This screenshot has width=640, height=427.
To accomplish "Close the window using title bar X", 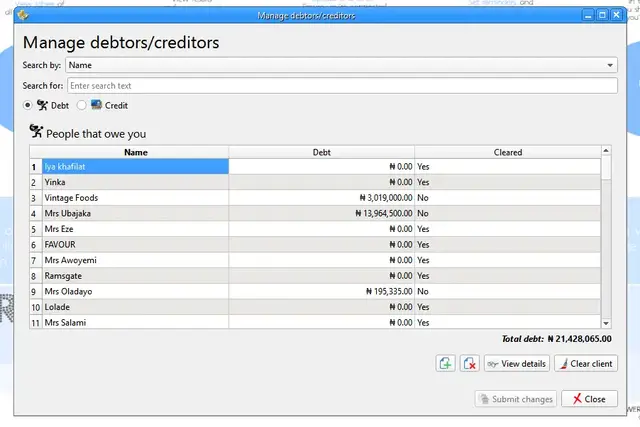I will (x=617, y=16).
